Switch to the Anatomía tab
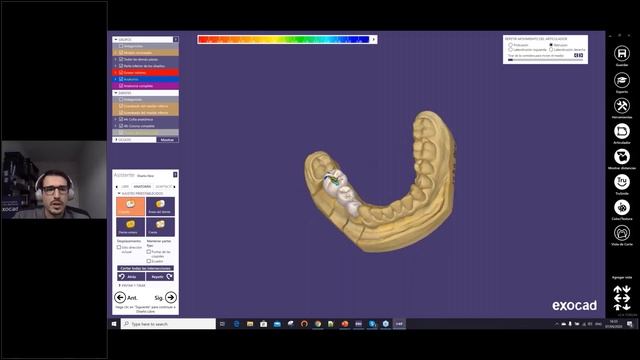The width and height of the screenshot is (640, 360). 142,187
